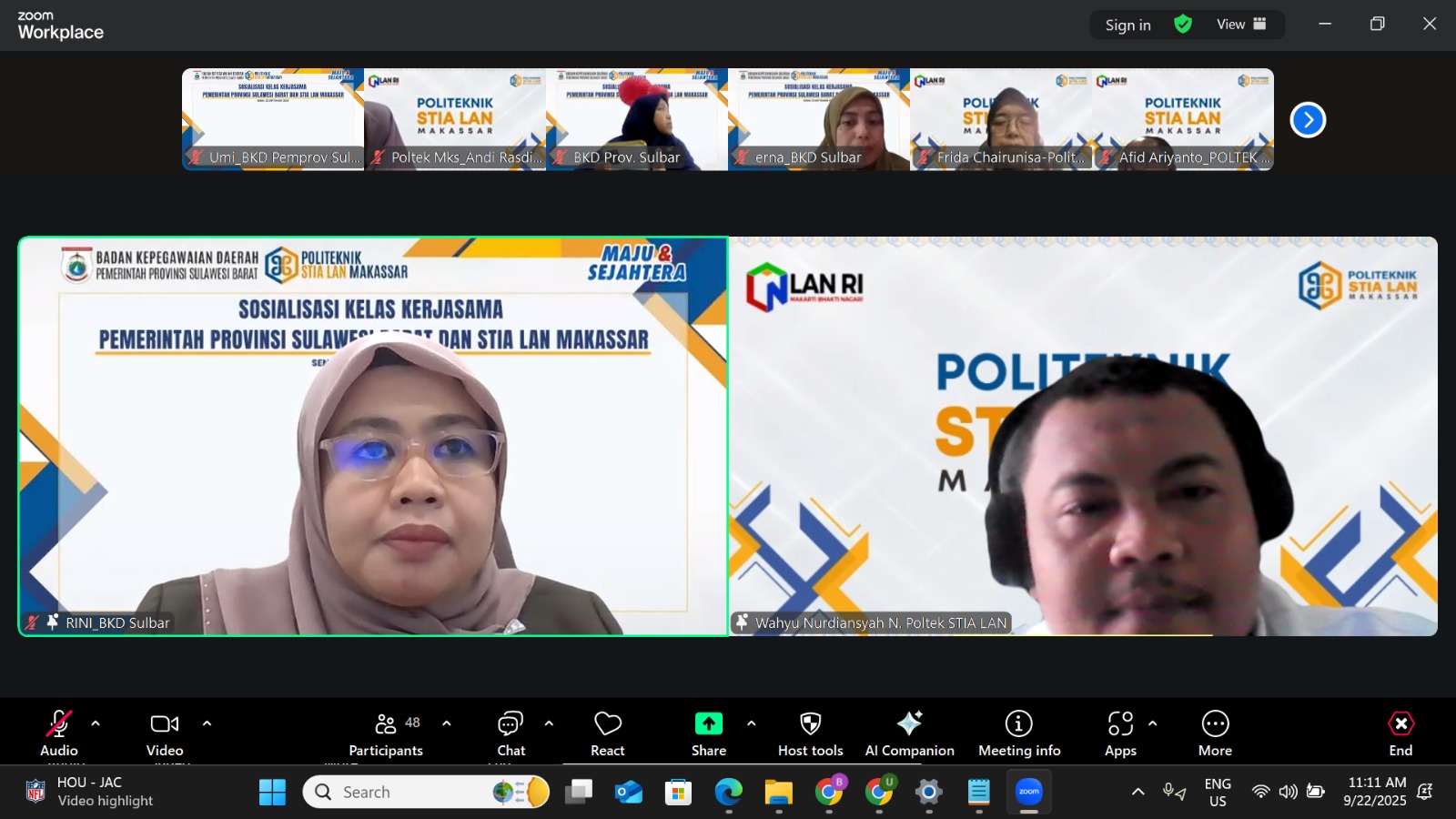
Task: Open the system volume control
Action: pos(1286,791)
